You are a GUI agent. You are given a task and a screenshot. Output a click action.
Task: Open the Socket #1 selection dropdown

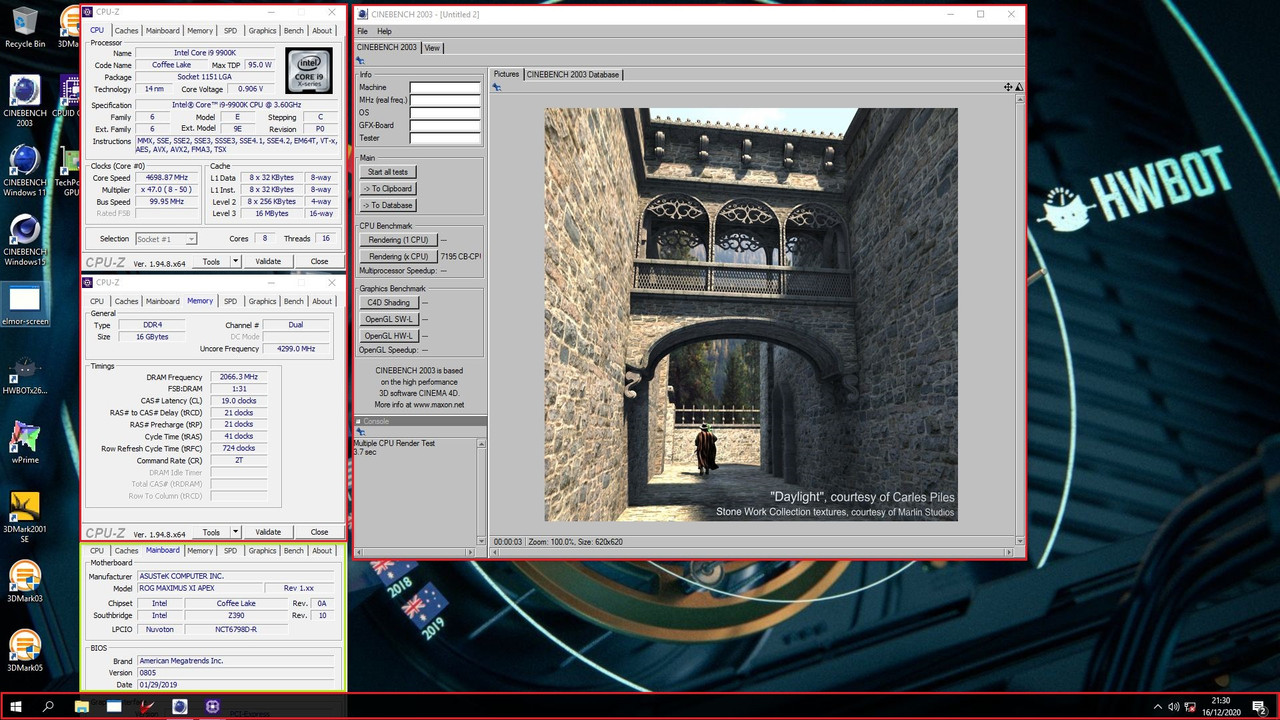pyautogui.click(x=165, y=239)
